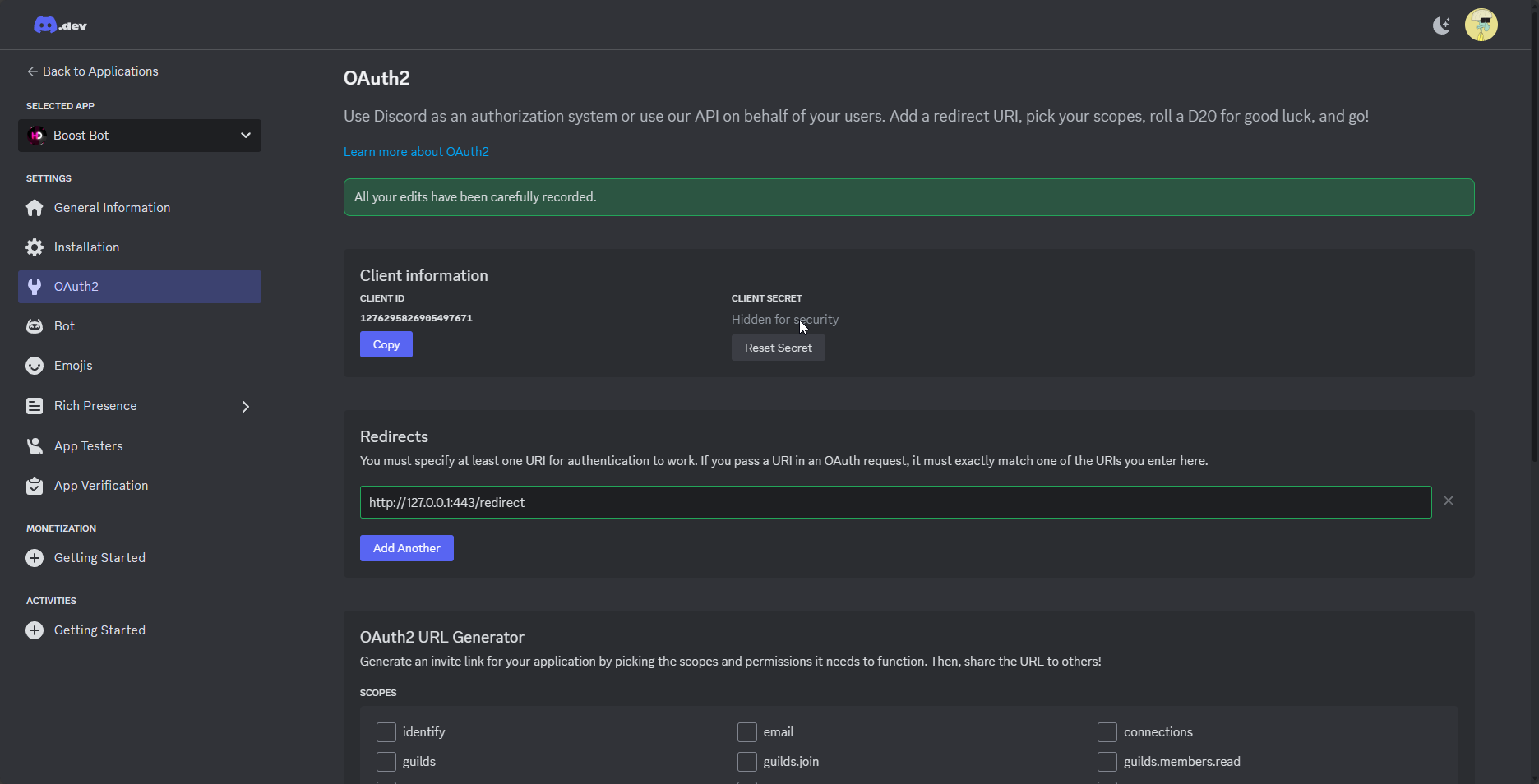Click the Emojis smiley icon
1539x784 pixels.
[x=35, y=366]
